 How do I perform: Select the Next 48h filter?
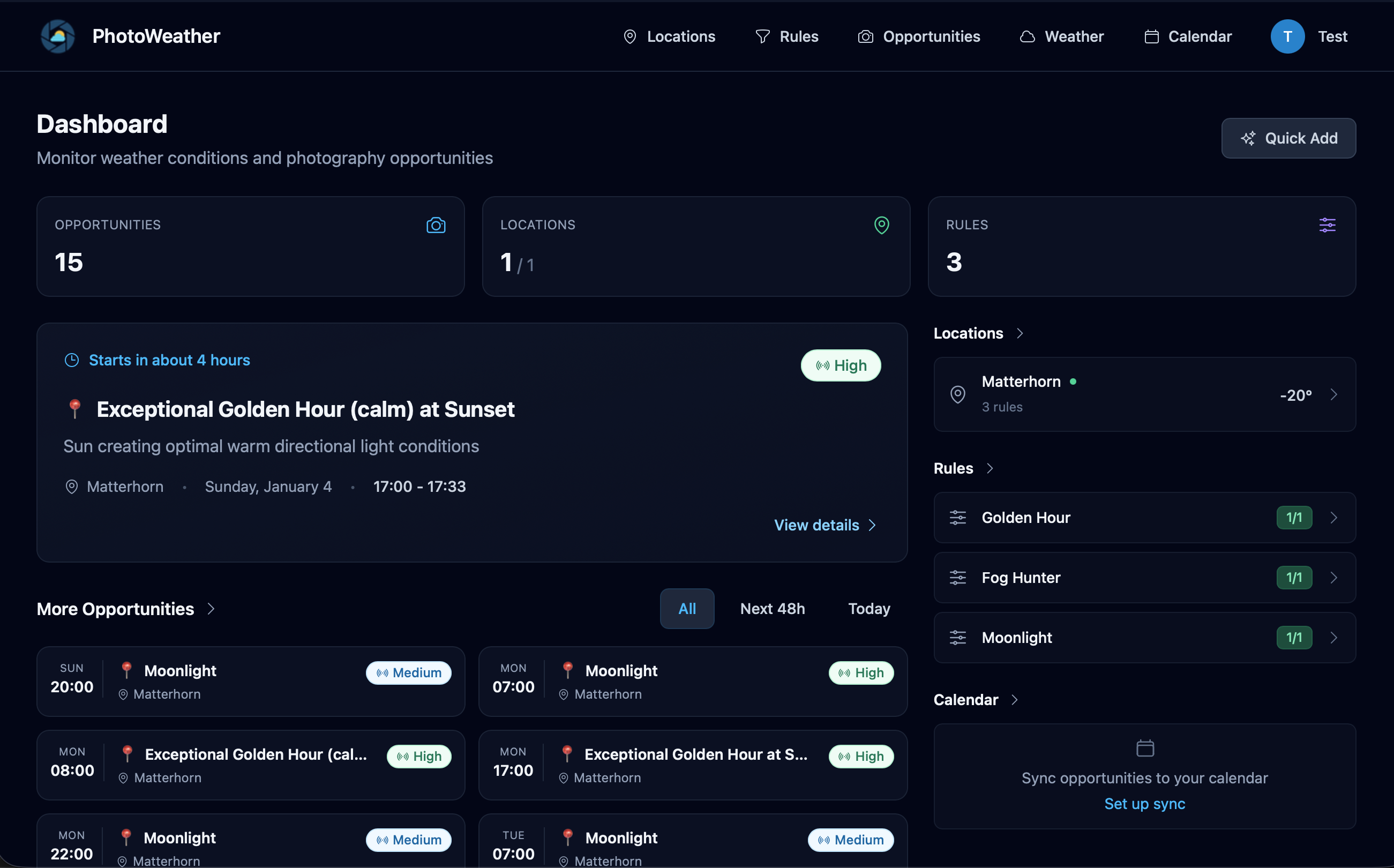tap(772, 609)
